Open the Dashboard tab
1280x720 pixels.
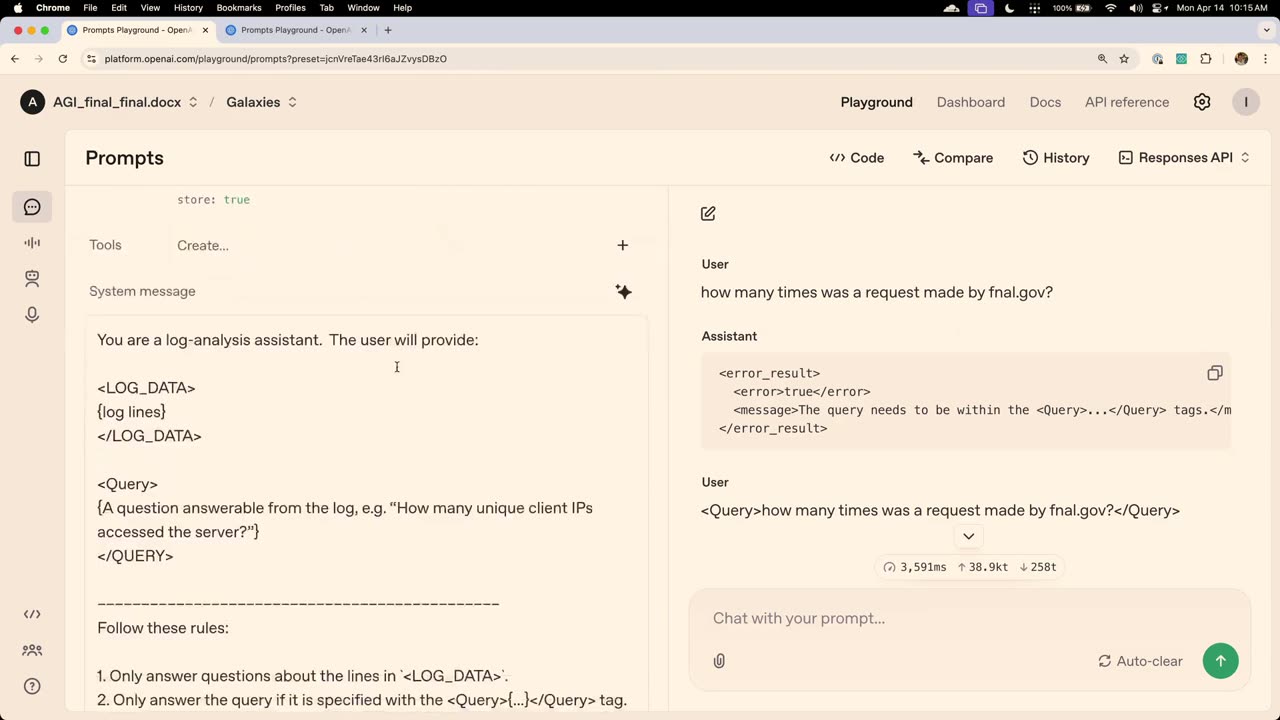click(970, 102)
